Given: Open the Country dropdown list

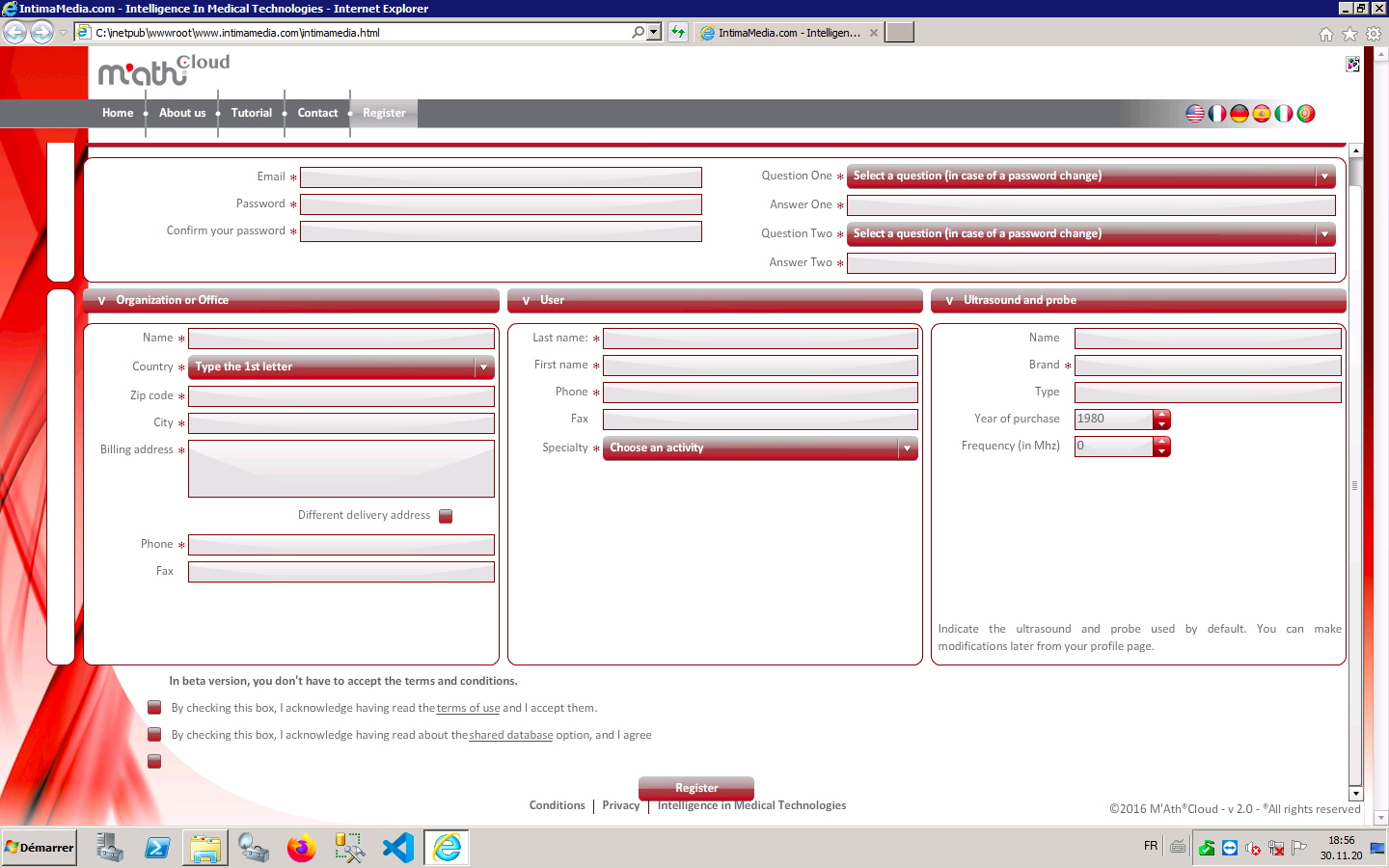Looking at the screenshot, I should pyautogui.click(x=340, y=367).
